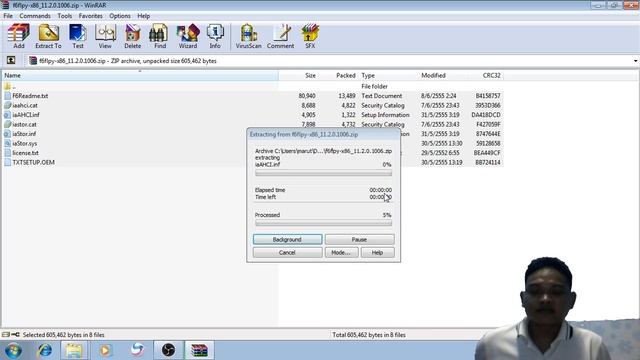
Task: Click 'Setup Information' type cell
Action: (x=385, y=115)
